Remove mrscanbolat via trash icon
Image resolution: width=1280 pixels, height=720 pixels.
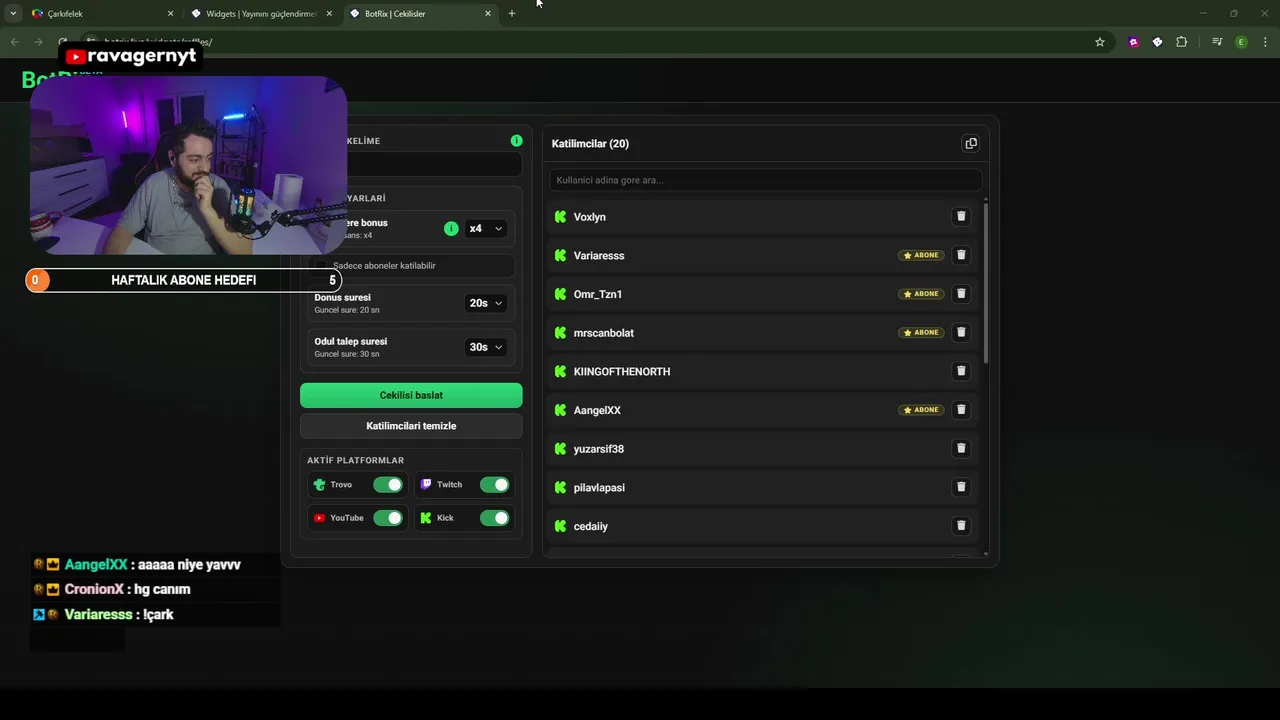[961, 332]
